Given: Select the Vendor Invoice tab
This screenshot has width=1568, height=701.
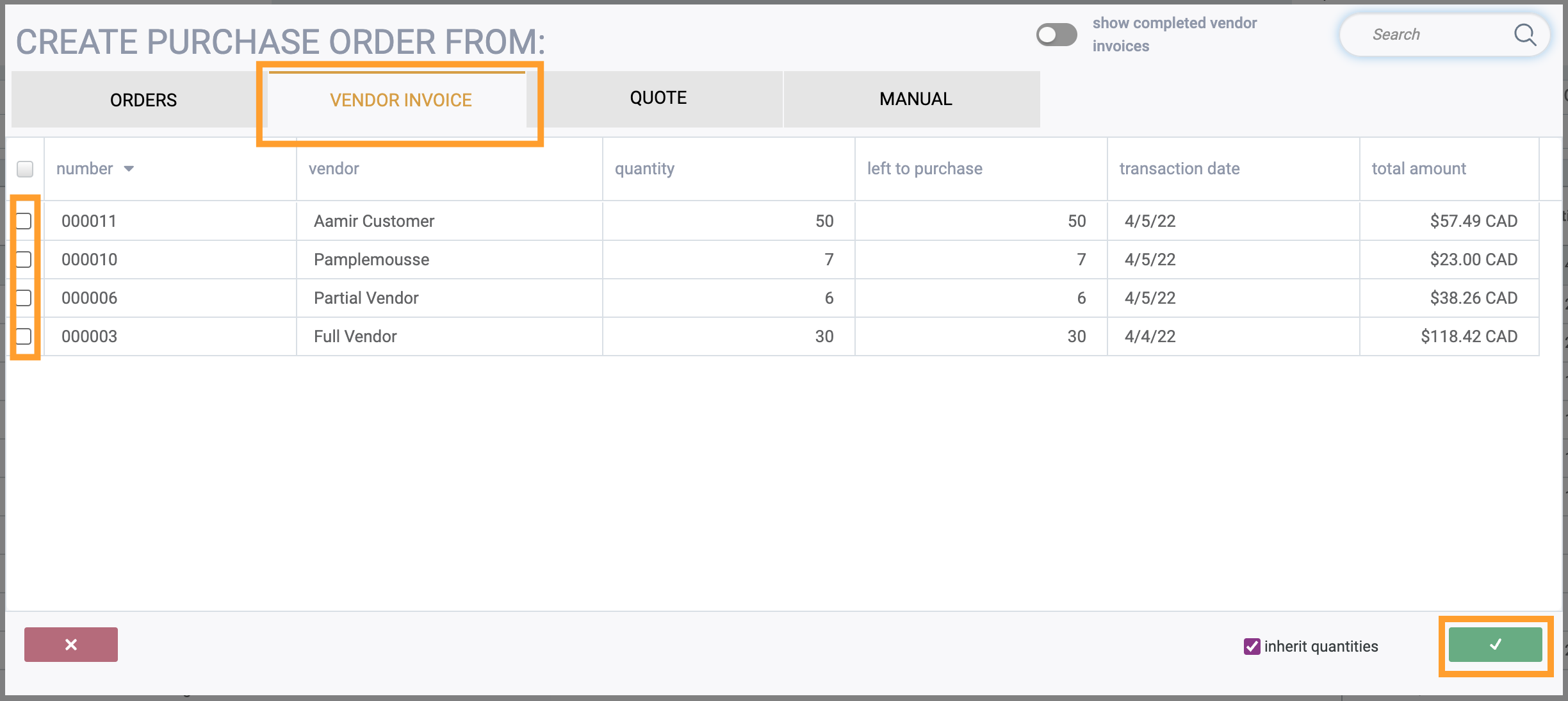Looking at the screenshot, I should pyautogui.click(x=400, y=100).
